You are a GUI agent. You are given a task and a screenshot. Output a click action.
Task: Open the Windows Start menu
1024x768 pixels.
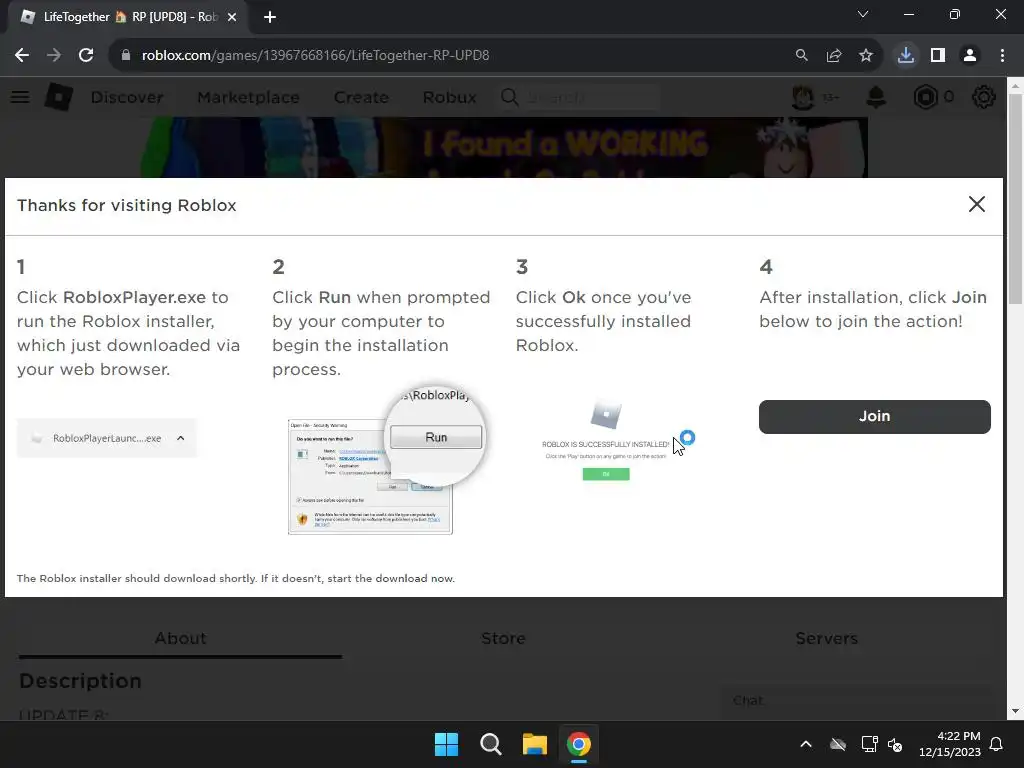click(447, 744)
